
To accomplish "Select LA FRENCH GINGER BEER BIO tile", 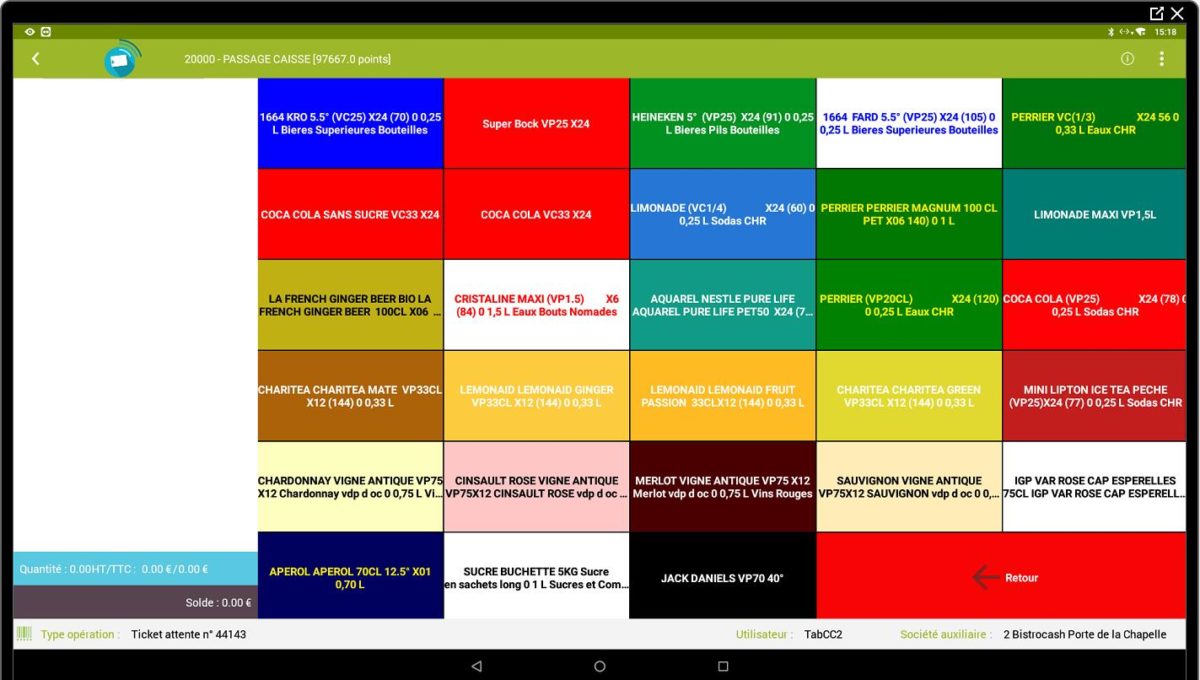I will click(x=350, y=305).
